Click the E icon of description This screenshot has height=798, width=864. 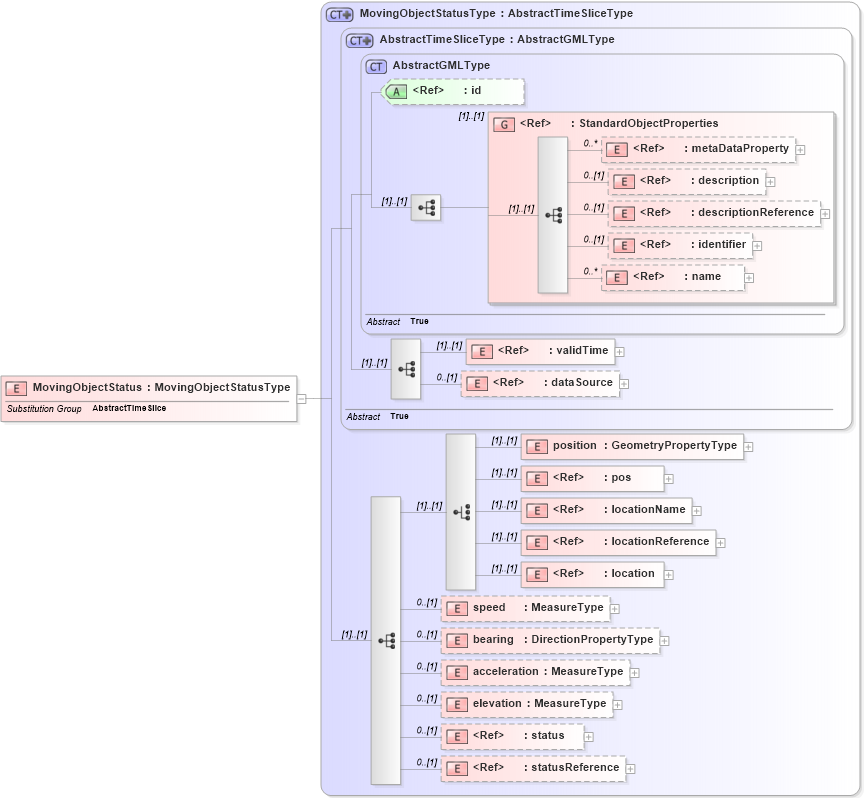pos(624,182)
